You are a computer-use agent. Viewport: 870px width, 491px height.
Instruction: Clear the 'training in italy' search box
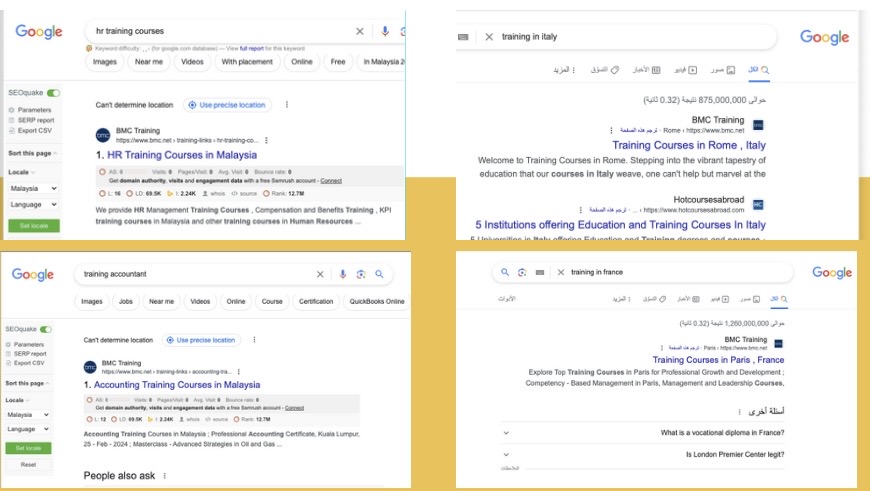tap(489, 37)
